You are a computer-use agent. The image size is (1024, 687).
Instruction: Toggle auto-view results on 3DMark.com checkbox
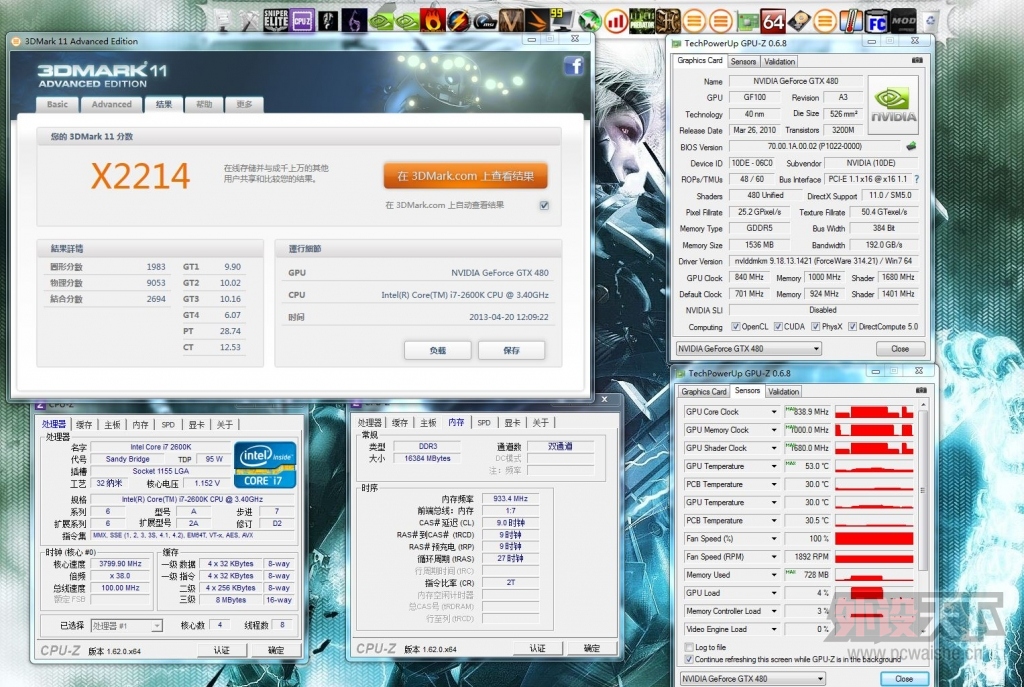544,205
